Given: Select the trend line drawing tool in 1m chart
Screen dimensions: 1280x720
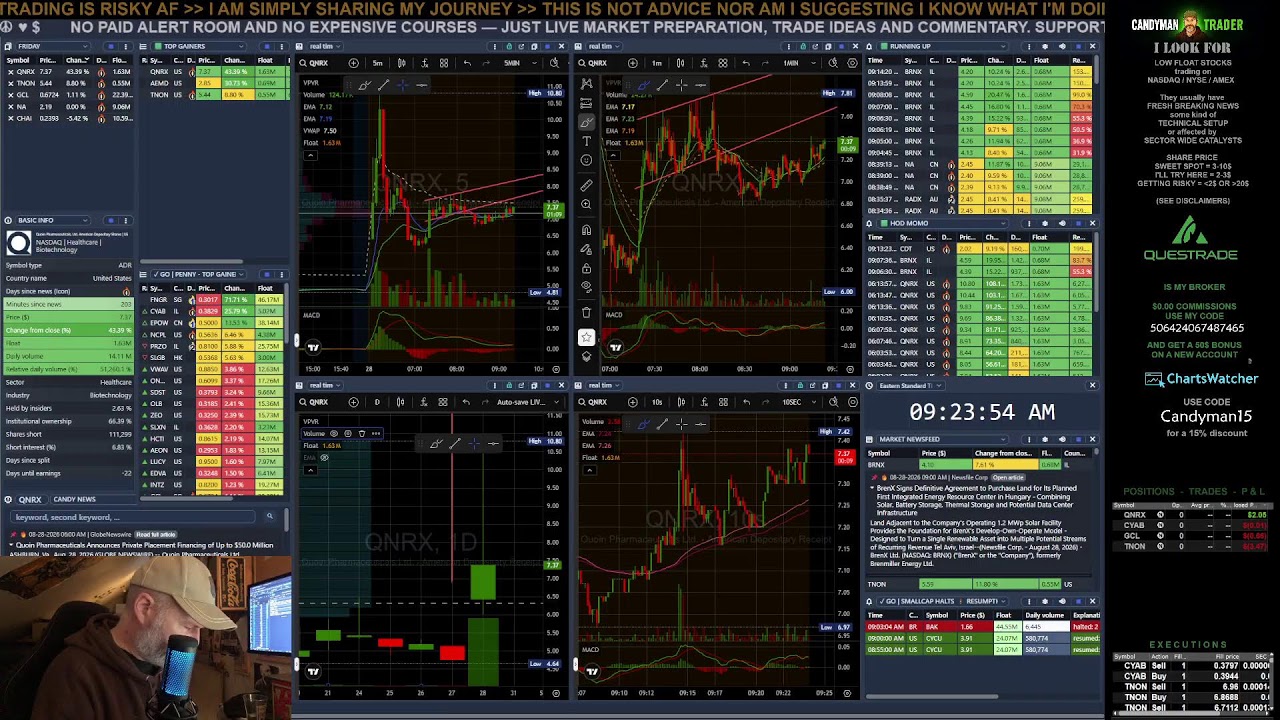Looking at the screenshot, I should 662,85.
